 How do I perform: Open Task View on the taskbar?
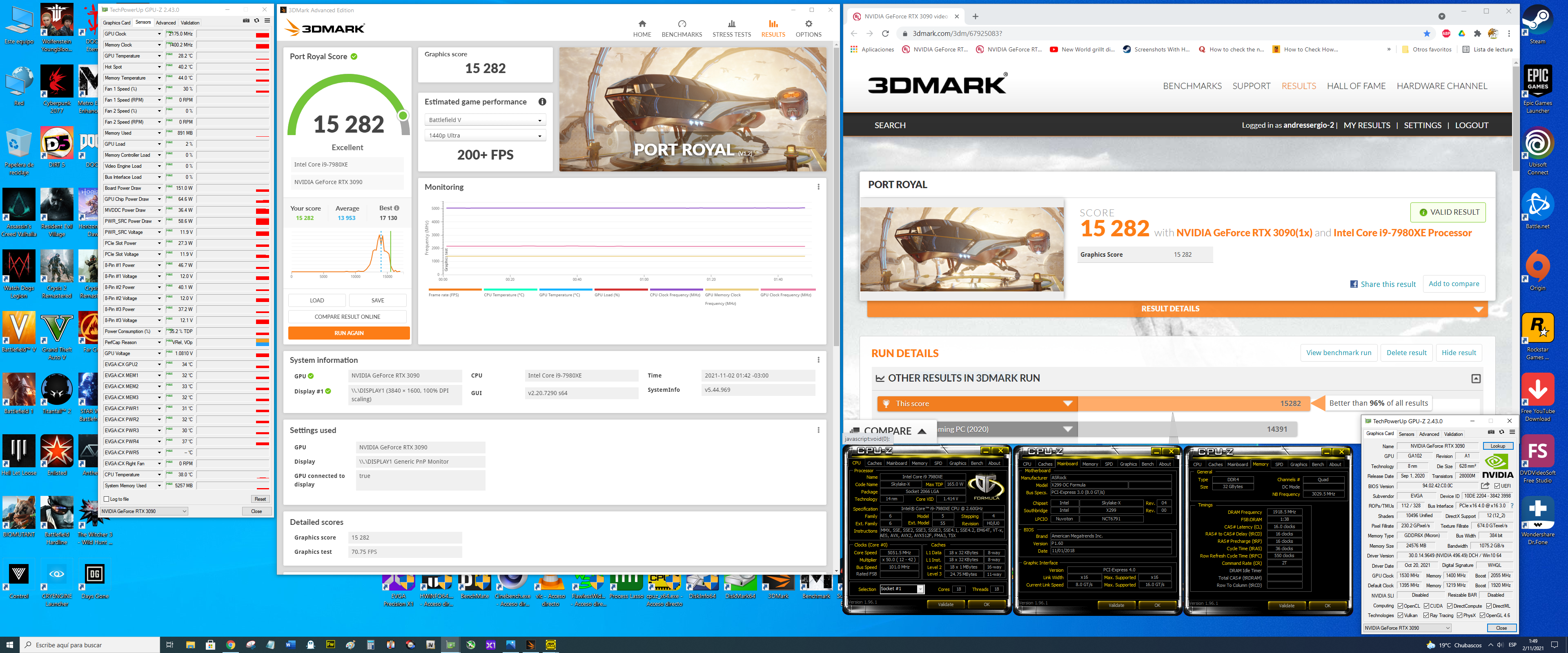click(x=170, y=644)
